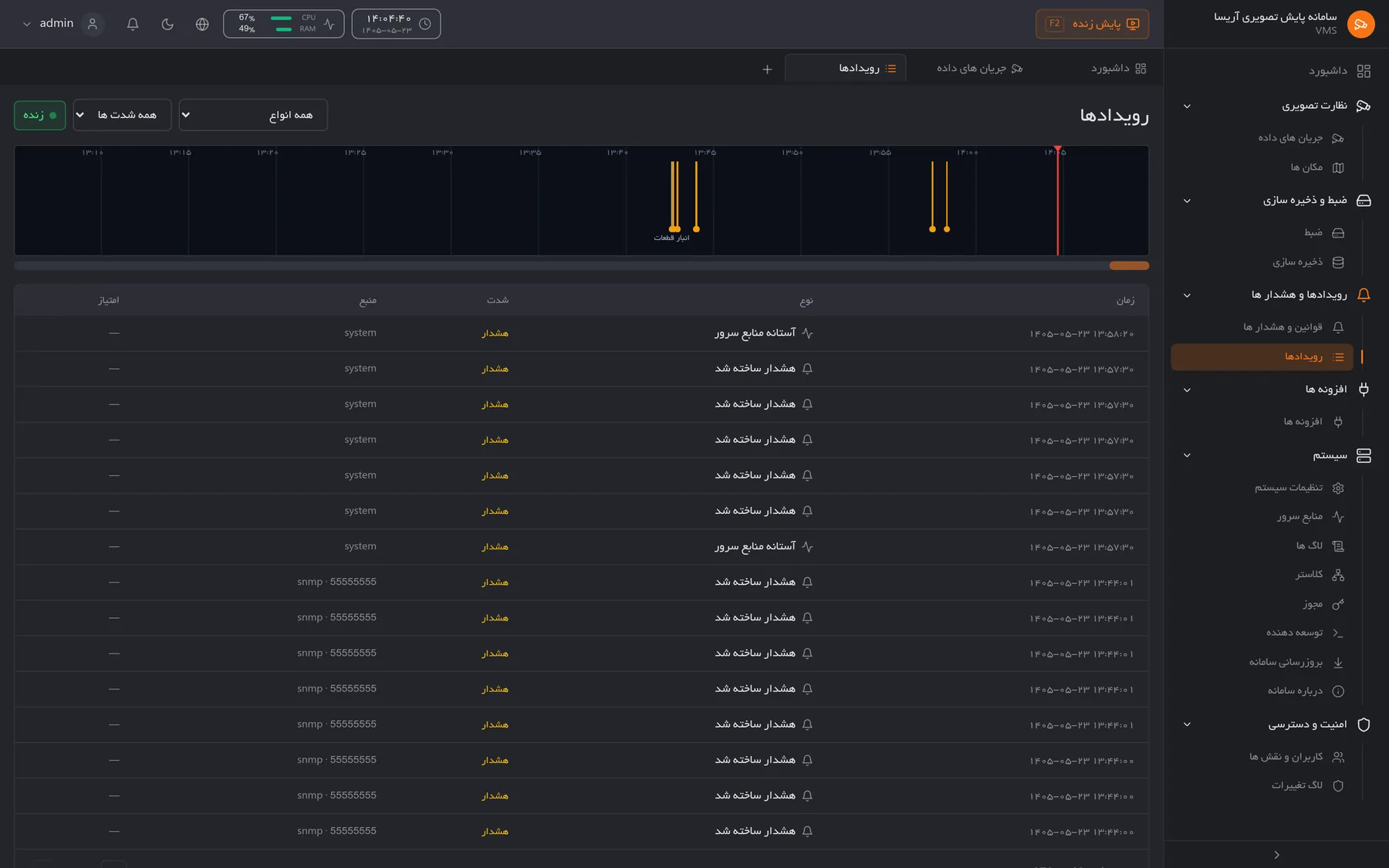Screen dimensions: 1389x868
Task: Open کاربران و نقش ها users item
Action: tap(1296, 757)
